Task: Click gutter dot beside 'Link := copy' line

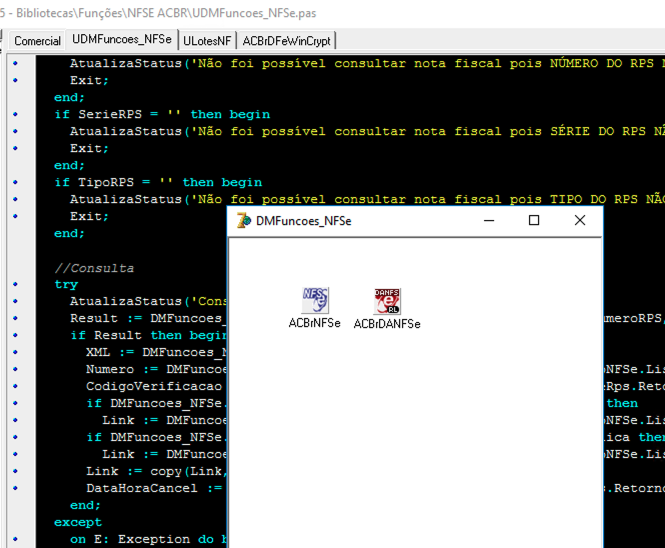Action: point(16,471)
